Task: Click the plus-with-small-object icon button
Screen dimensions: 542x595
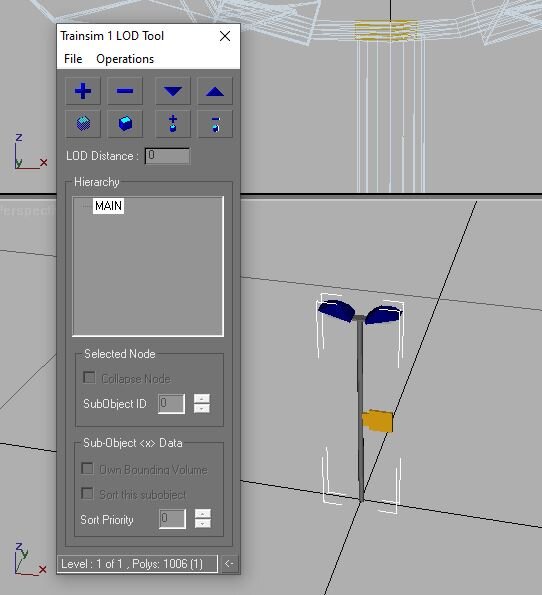Action: pyautogui.click(x=173, y=124)
